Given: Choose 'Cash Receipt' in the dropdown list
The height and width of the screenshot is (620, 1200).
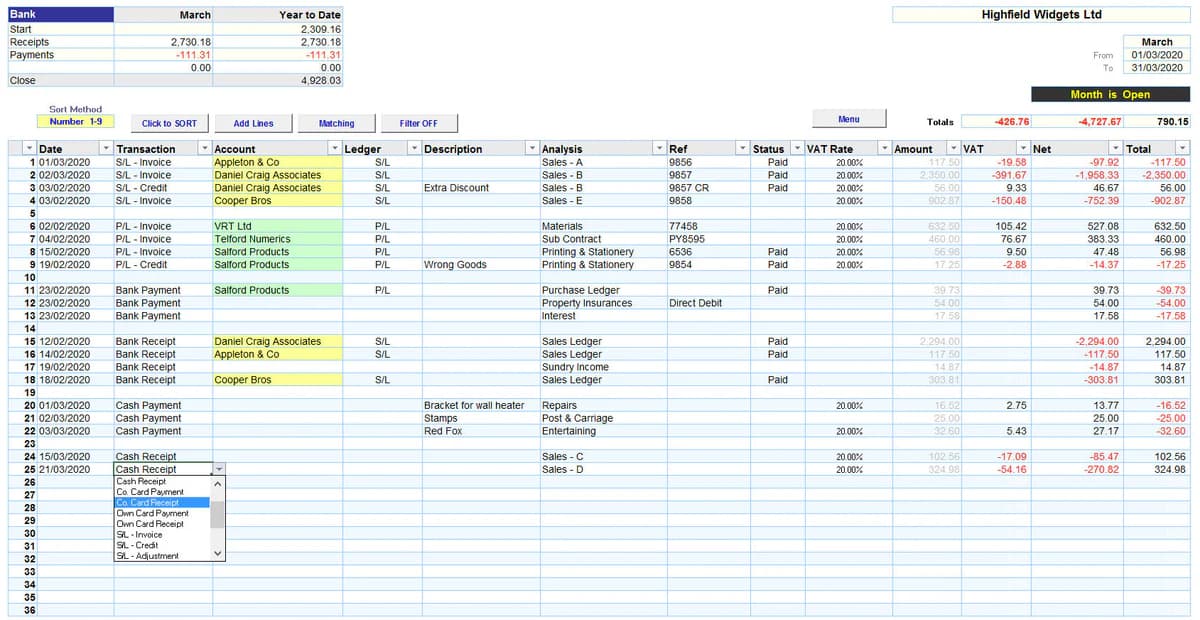Looking at the screenshot, I should tap(162, 481).
